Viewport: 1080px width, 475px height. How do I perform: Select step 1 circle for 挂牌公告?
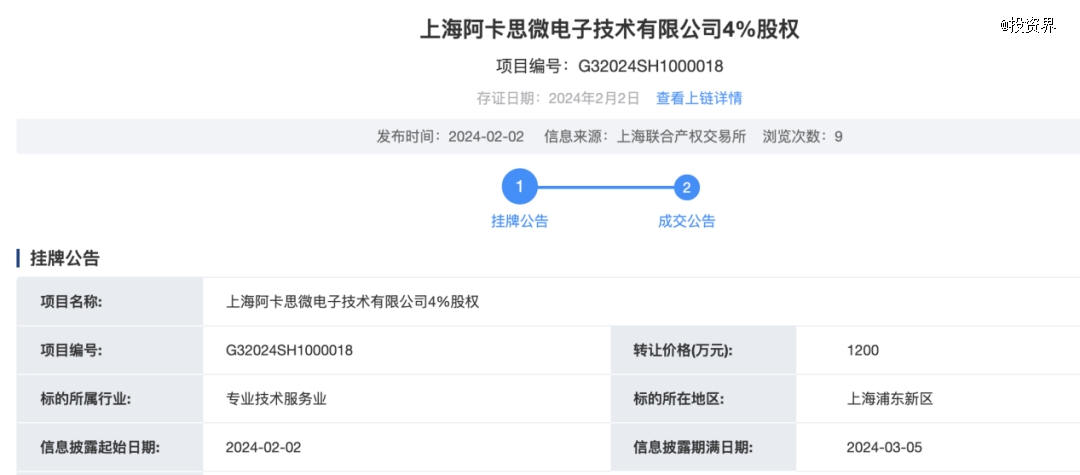tap(519, 187)
